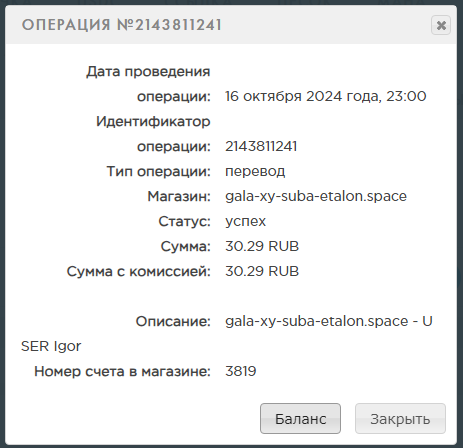Viewport: 463px width, 448px height.
Task: Click the dialog title ОПЕРАЦИЯ №2143811241
Action: [122, 25]
